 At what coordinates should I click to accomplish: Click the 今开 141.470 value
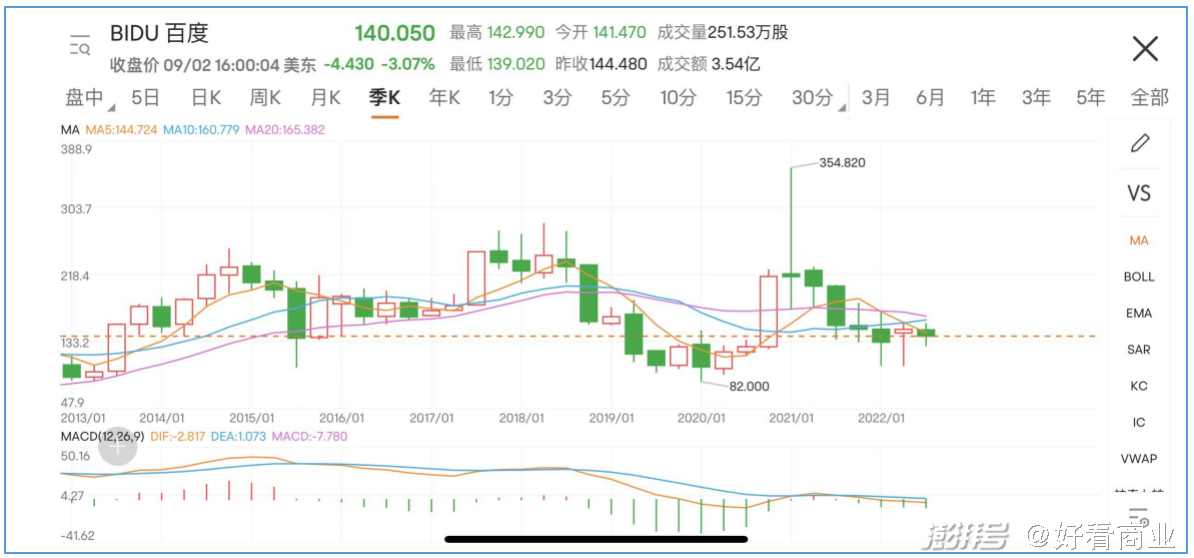point(600,33)
